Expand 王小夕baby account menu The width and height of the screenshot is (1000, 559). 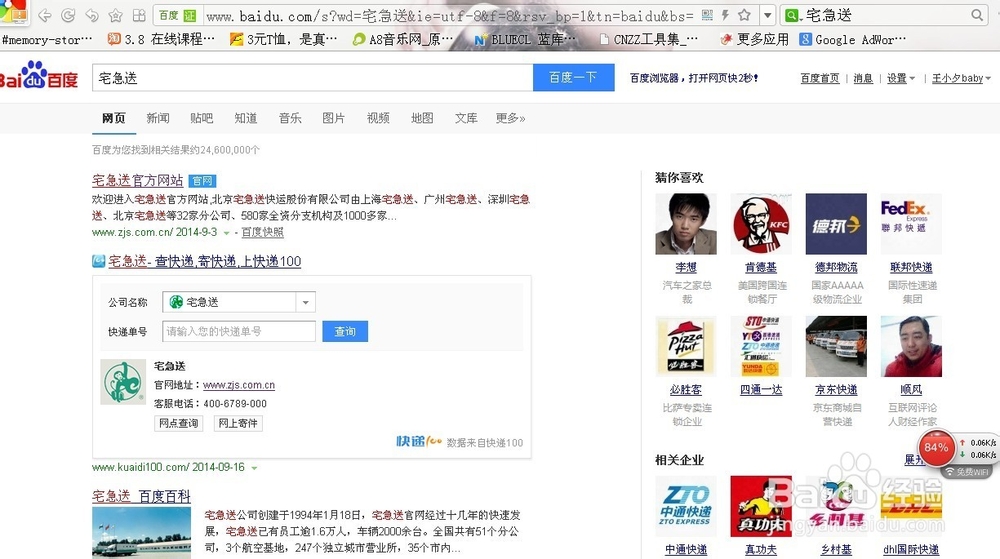tap(961, 78)
